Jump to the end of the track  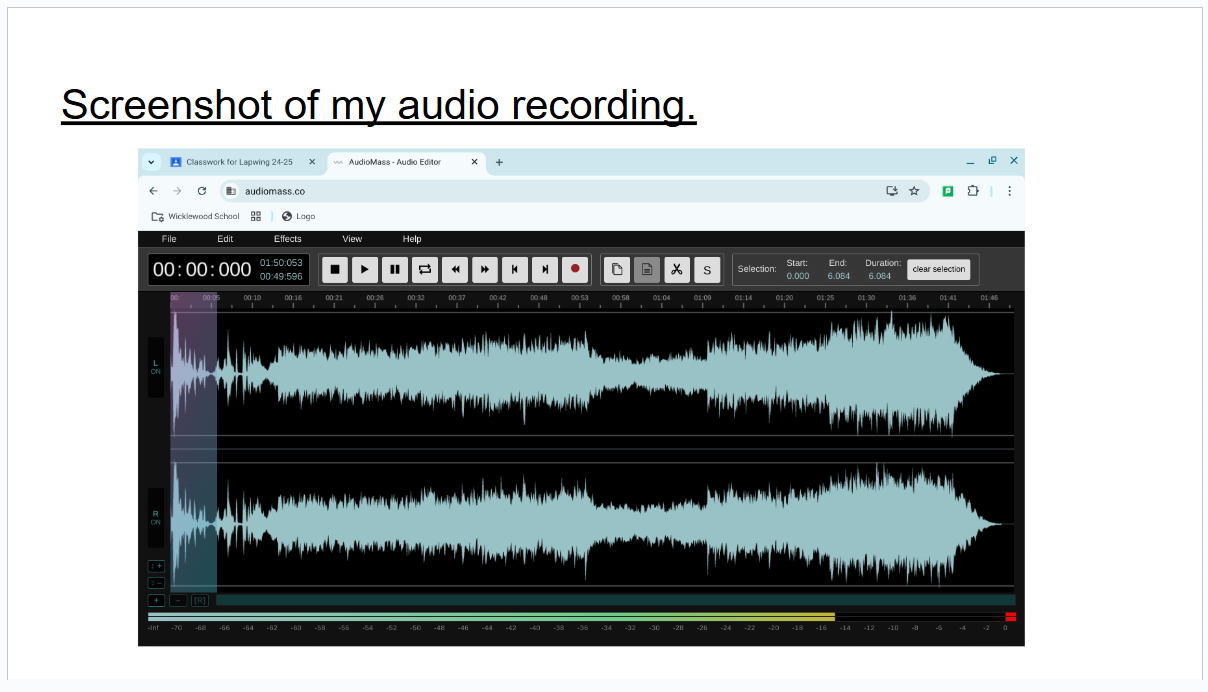click(545, 269)
